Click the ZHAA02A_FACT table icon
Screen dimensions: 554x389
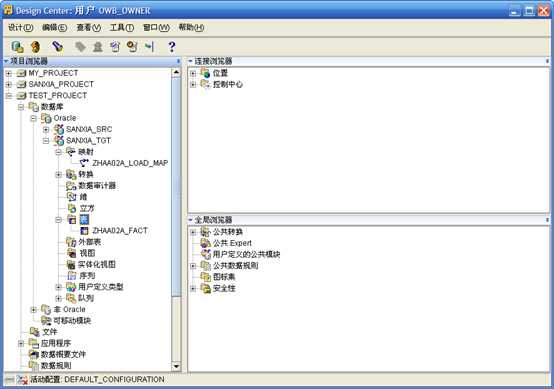[84, 231]
